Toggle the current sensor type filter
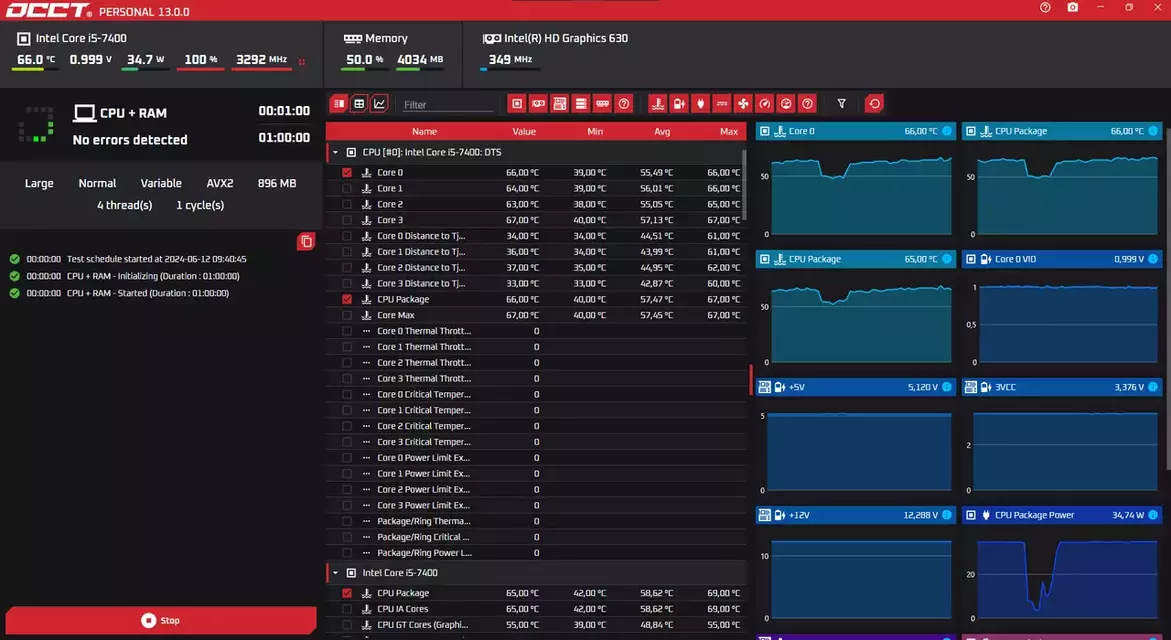Viewport: 1171px width, 640px height. pyautogui.click(x=721, y=104)
